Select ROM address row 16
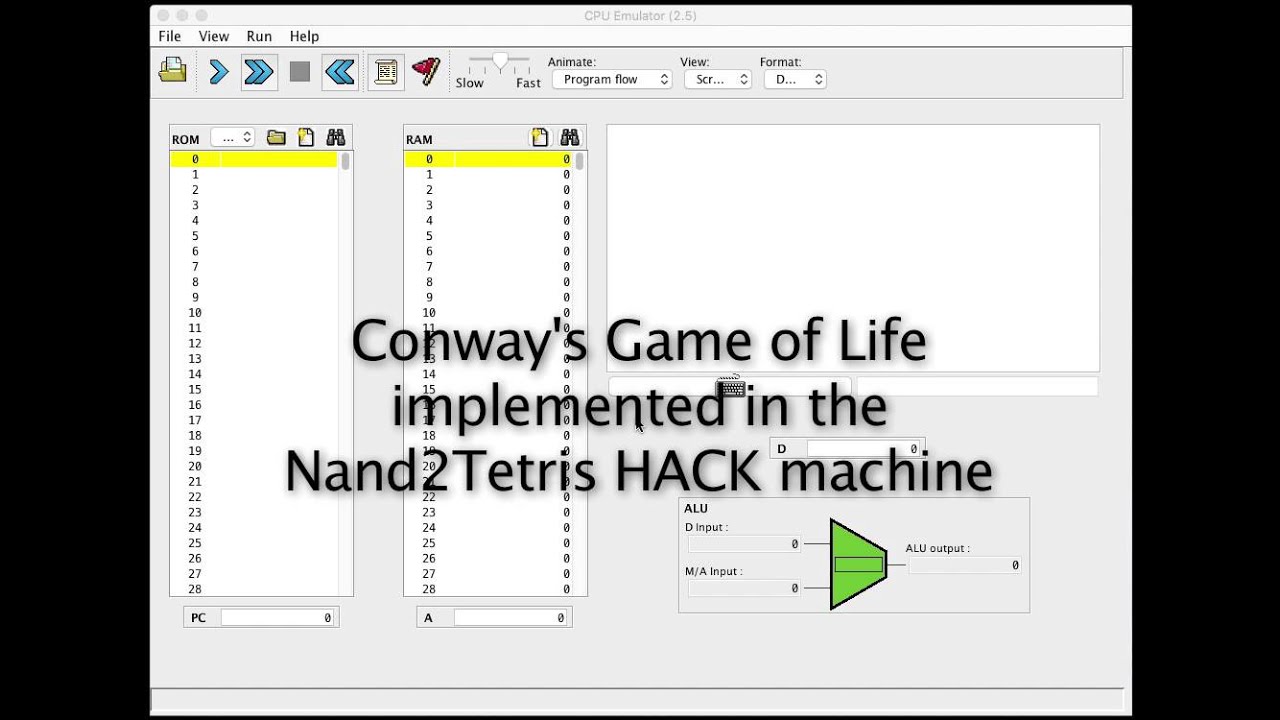The width and height of the screenshot is (1280, 720). [x=254, y=405]
